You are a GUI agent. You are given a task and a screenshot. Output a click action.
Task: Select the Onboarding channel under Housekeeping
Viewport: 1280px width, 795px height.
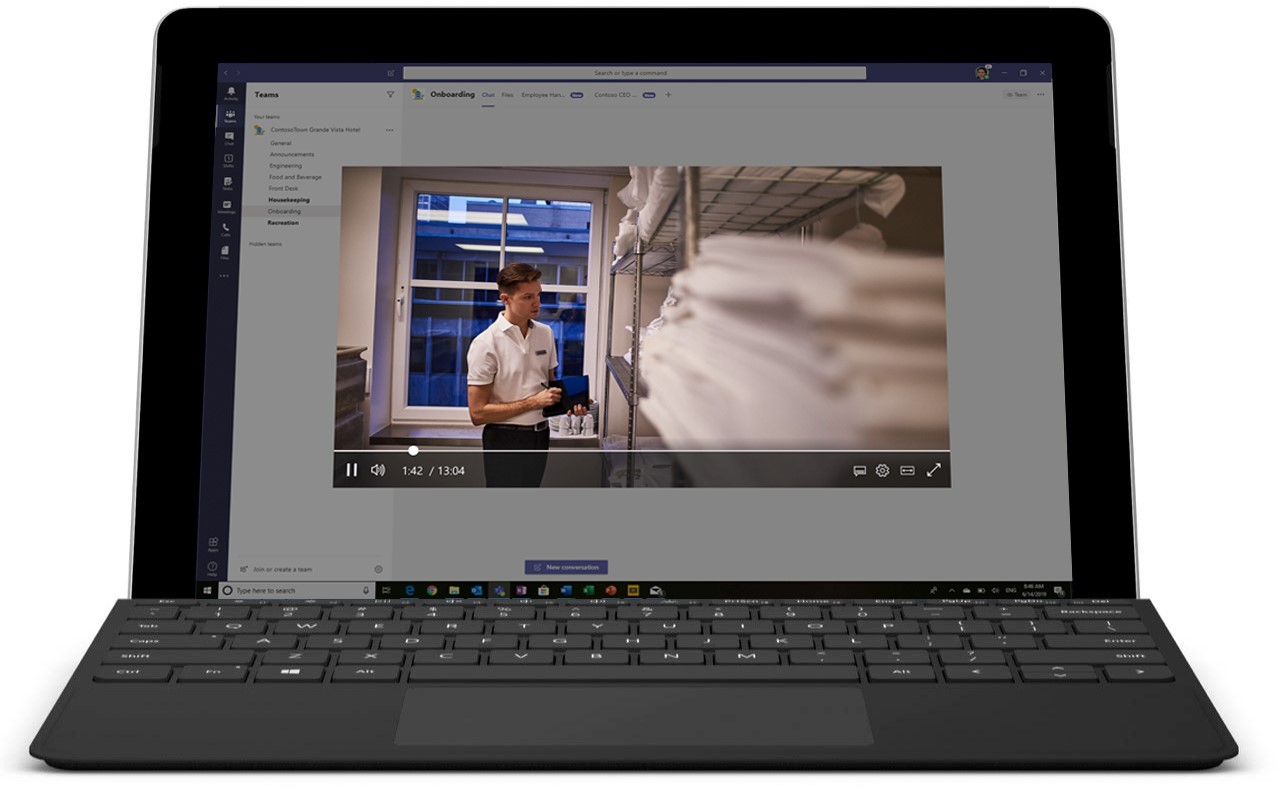click(285, 211)
